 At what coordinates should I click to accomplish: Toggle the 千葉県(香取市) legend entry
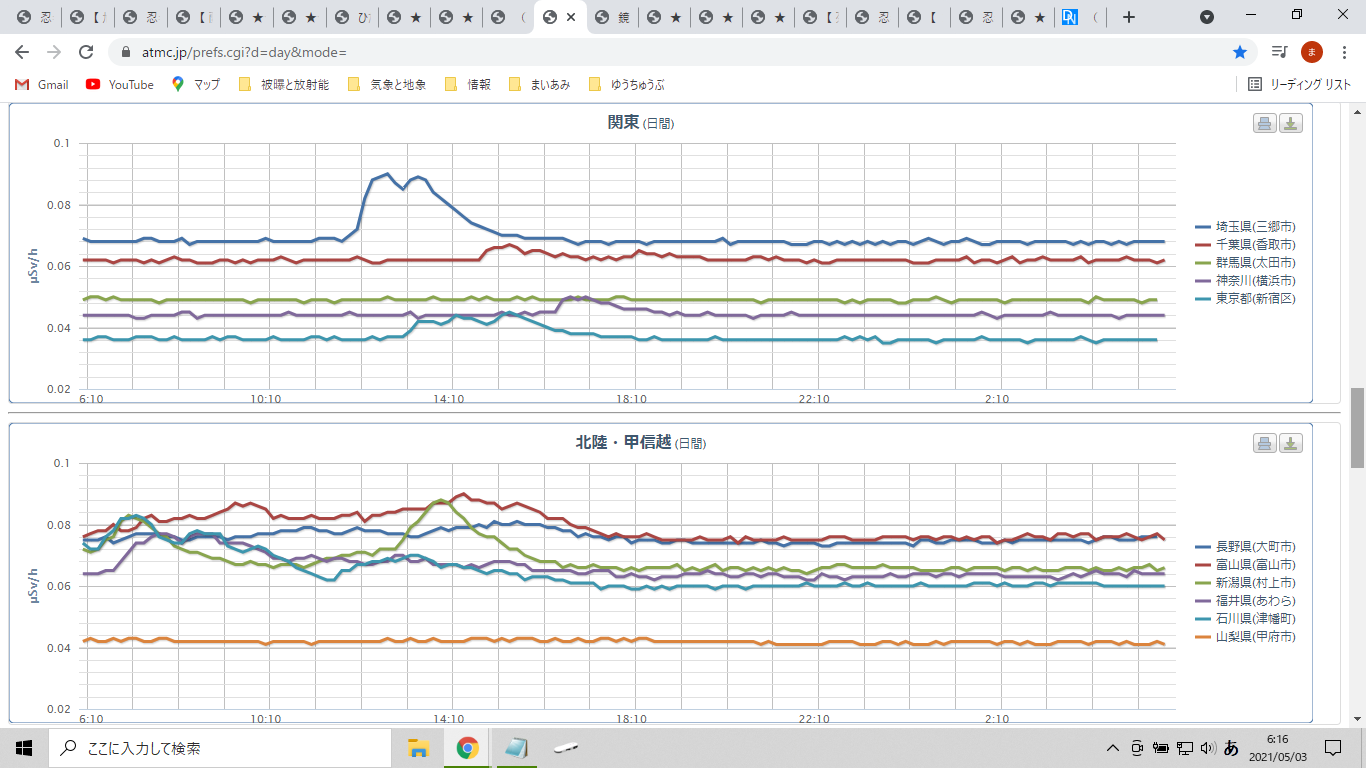pos(1246,244)
